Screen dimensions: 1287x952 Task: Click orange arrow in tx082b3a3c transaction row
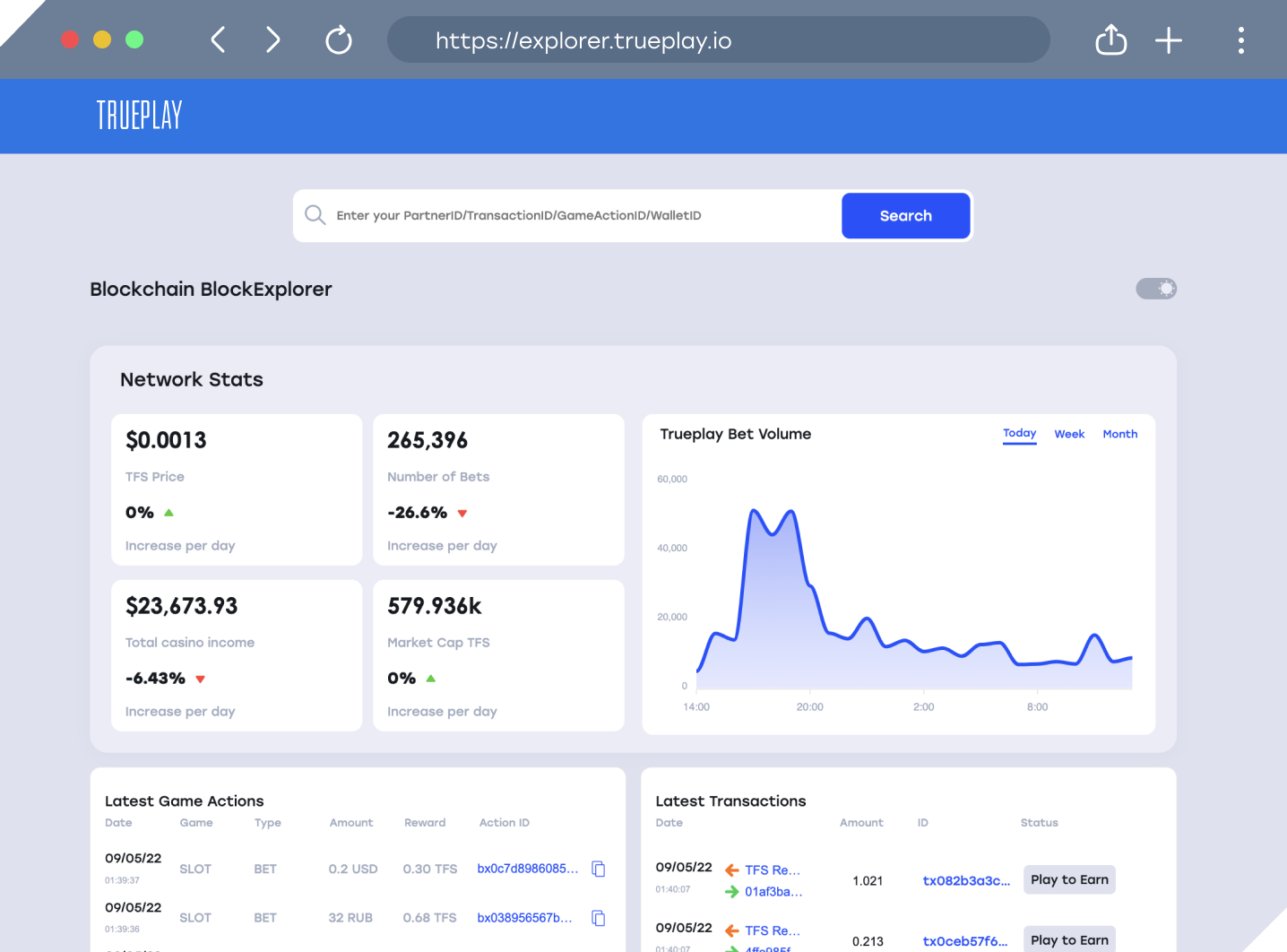731,870
